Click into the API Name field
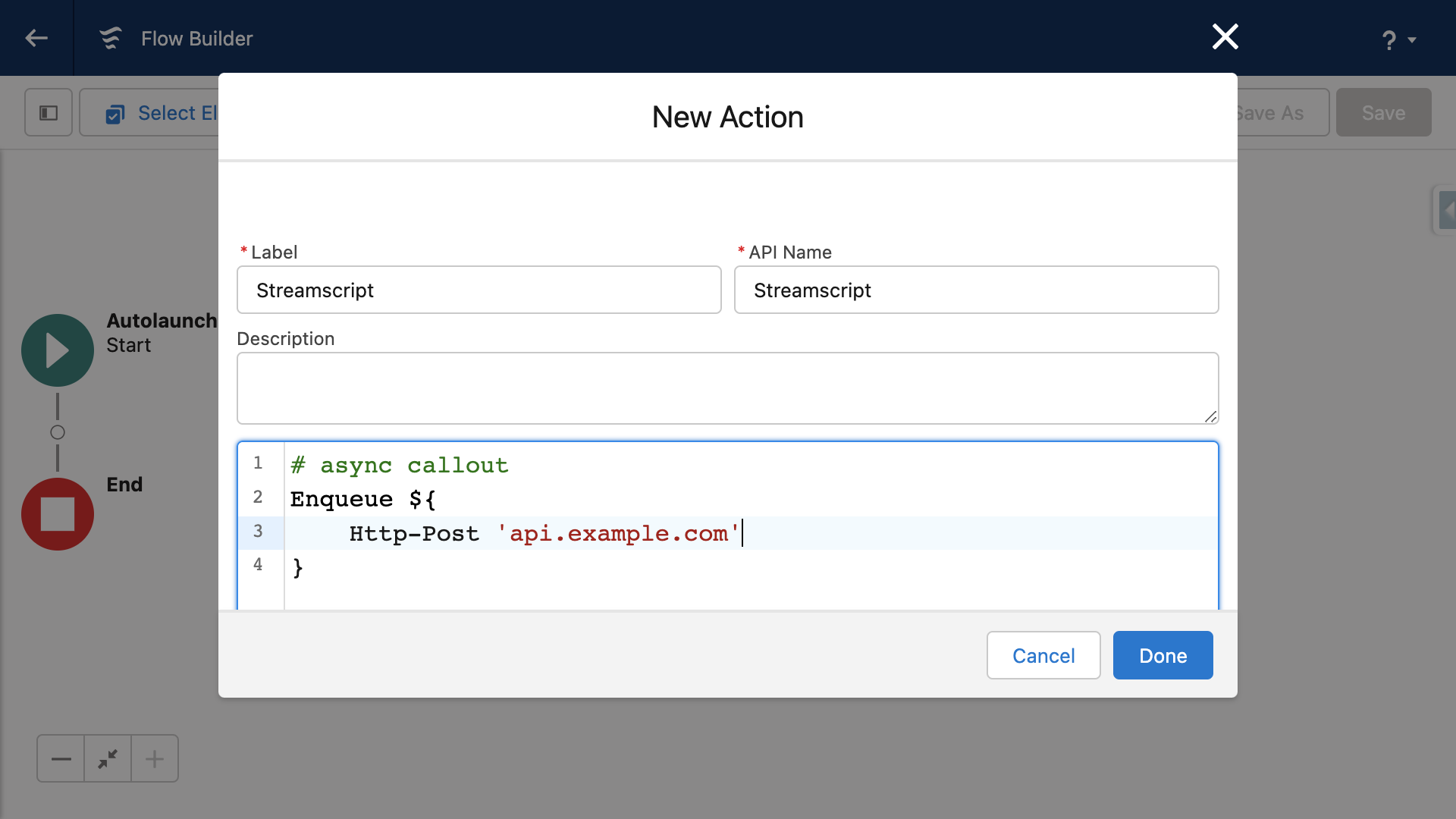 [976, 290]
